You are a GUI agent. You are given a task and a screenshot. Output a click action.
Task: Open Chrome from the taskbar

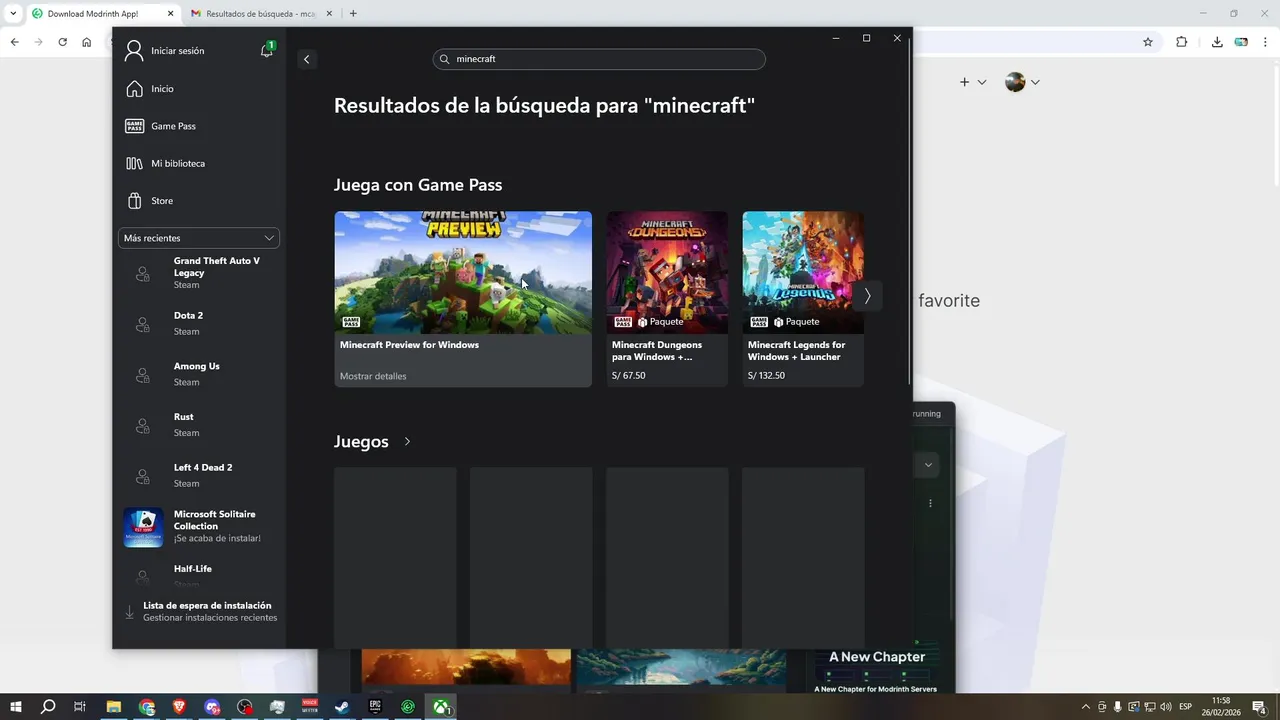click(x=147, y=707)
